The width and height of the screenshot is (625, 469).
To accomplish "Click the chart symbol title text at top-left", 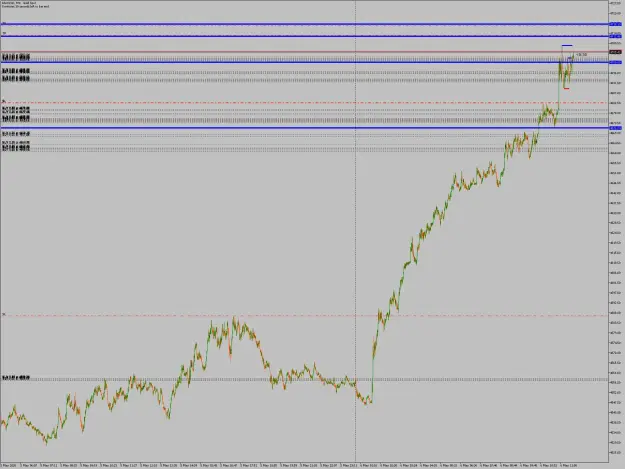I will coord(19,3).
